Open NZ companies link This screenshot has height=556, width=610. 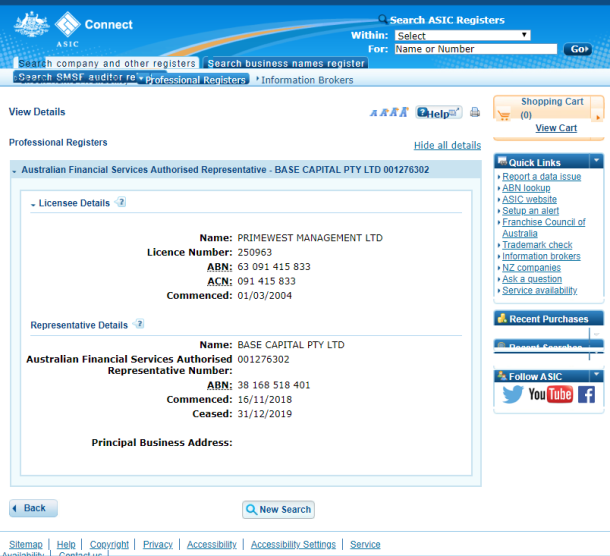click(531, 267)
